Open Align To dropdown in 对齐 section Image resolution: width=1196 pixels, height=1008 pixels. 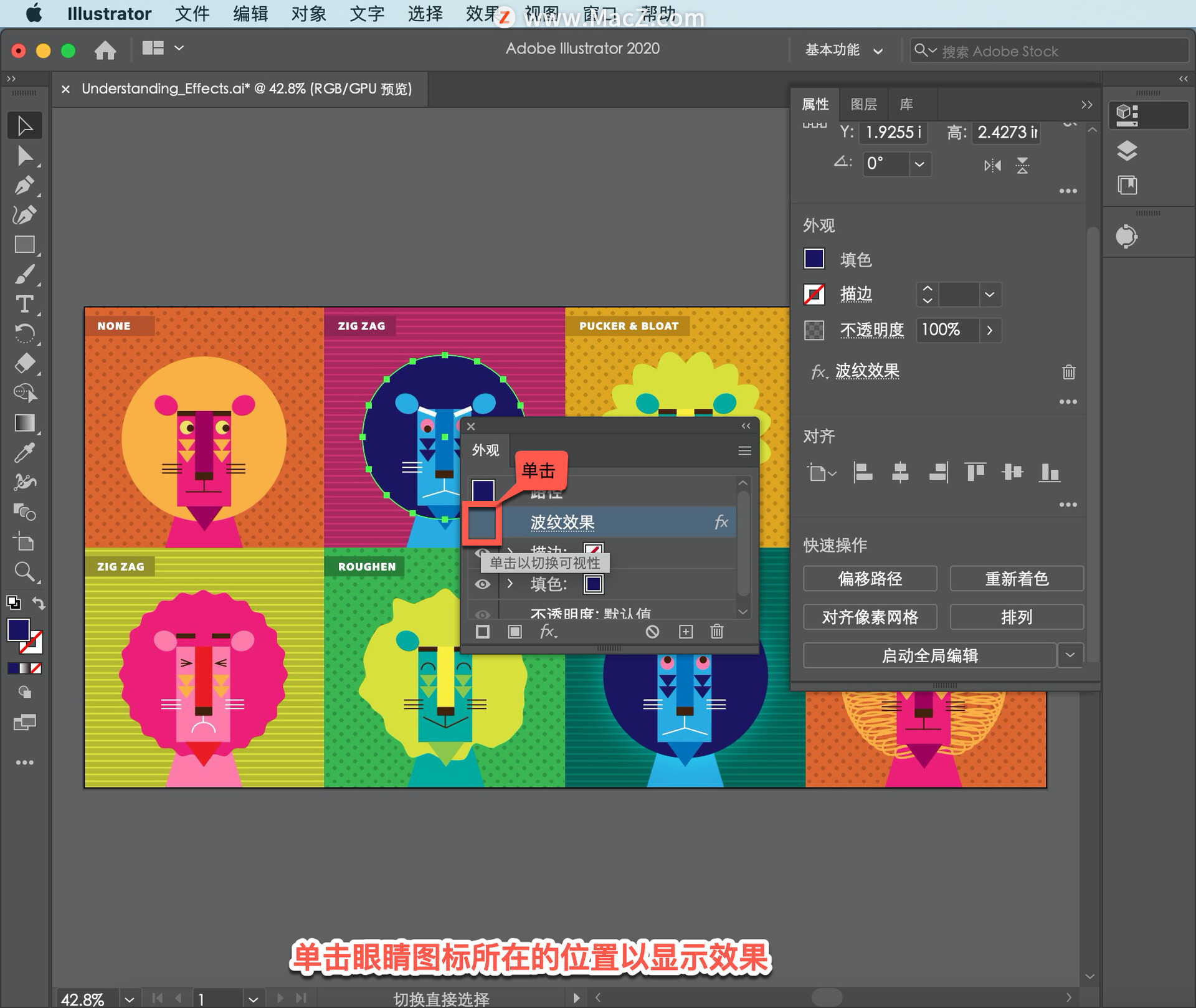pyautogui.click(x=821, y=473)
